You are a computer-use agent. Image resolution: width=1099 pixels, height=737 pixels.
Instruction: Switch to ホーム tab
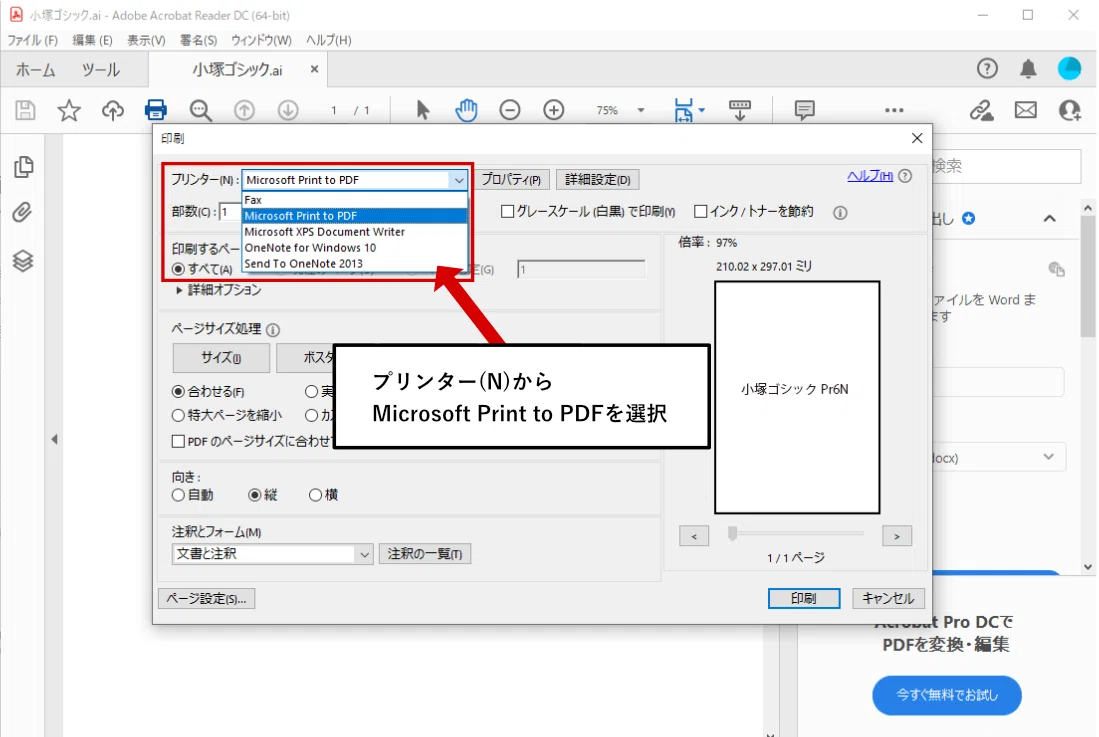click(x=35, y=69)
